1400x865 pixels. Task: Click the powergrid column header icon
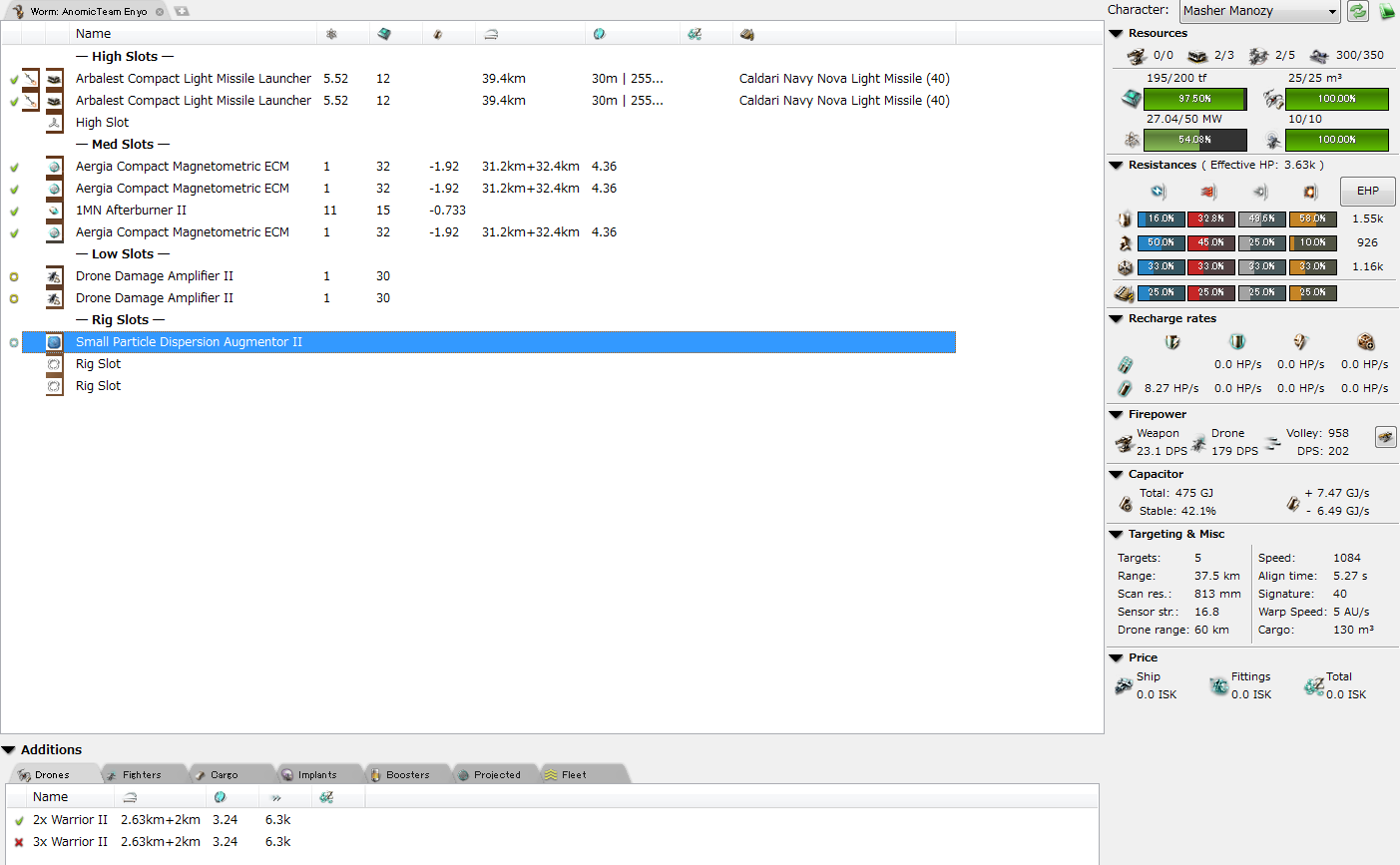pyautogui.click(x=332, y=34)
